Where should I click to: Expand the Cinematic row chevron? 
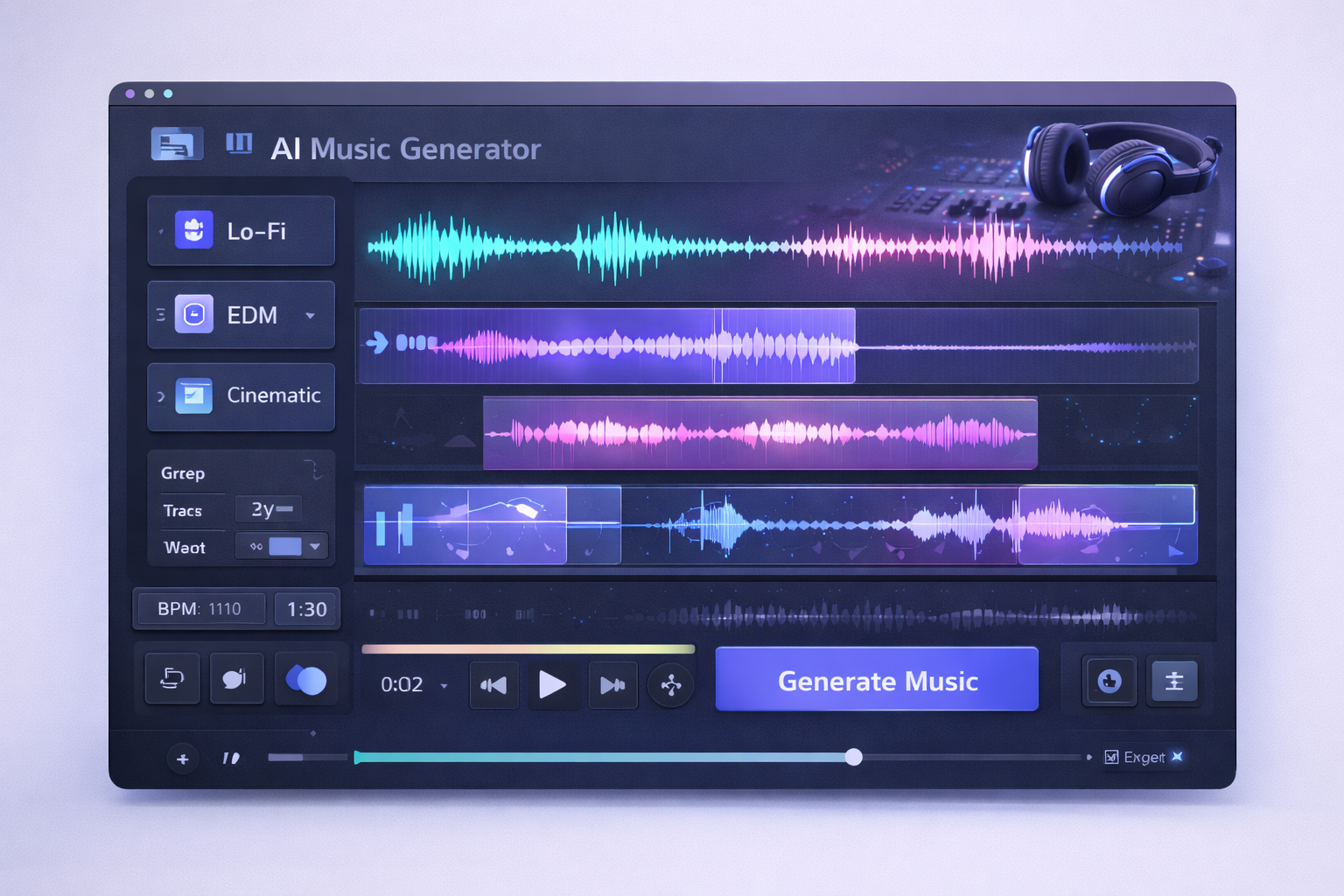[x=160, y=396]
